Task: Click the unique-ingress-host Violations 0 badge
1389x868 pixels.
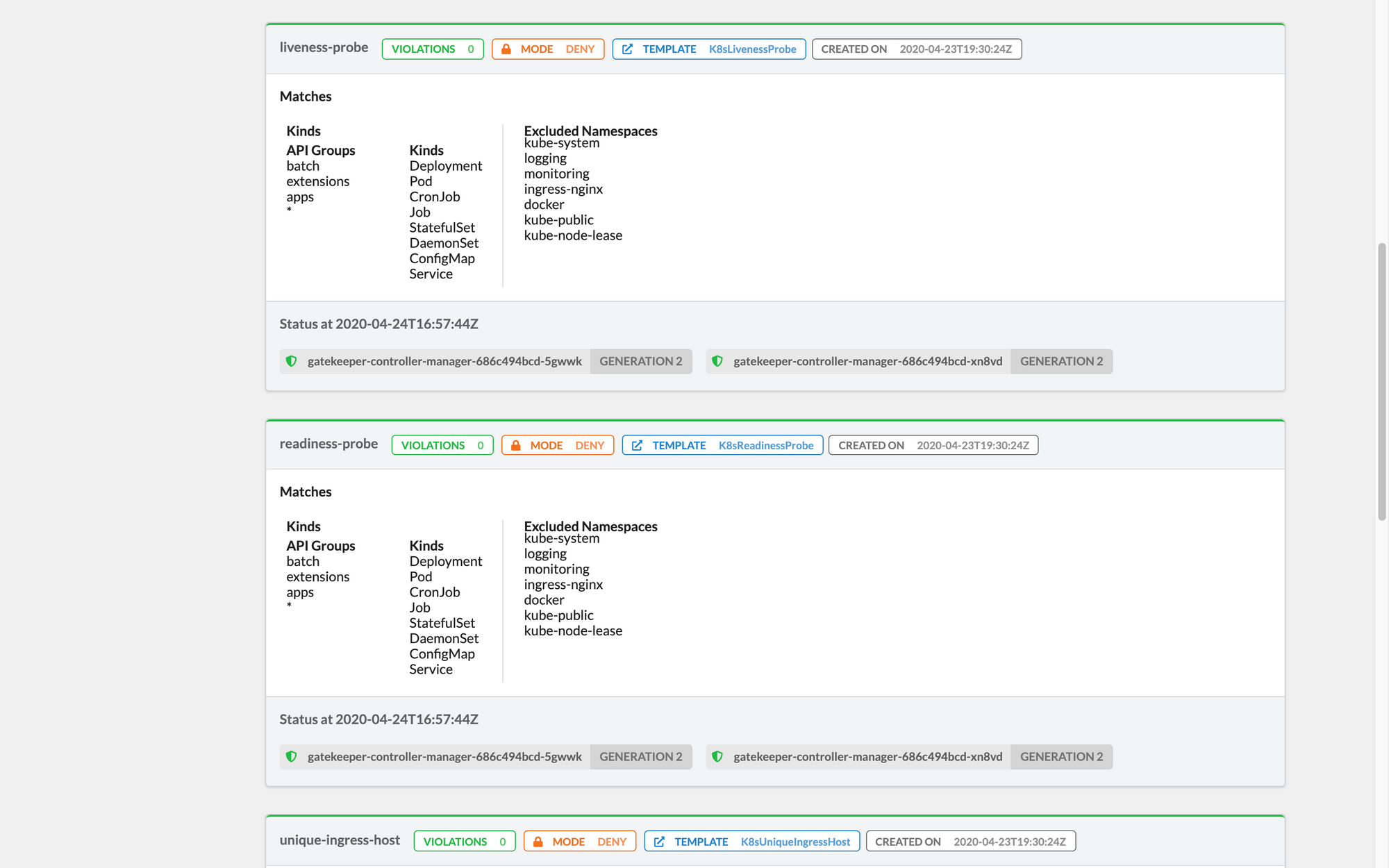Action: [x=464, y=842]
